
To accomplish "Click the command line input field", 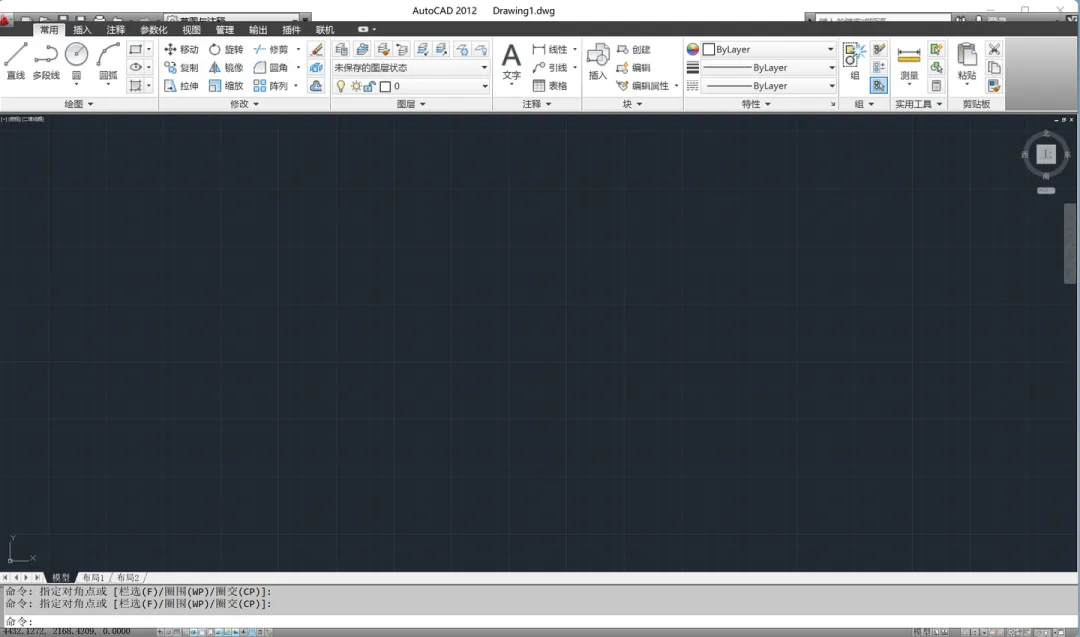I will click(539, 621).
